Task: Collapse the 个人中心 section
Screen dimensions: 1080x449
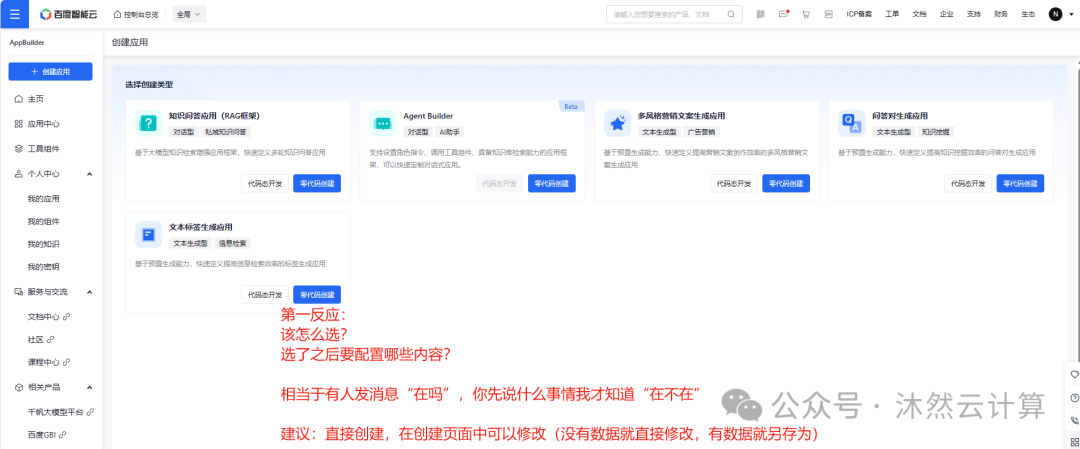Action: [90, 174]
